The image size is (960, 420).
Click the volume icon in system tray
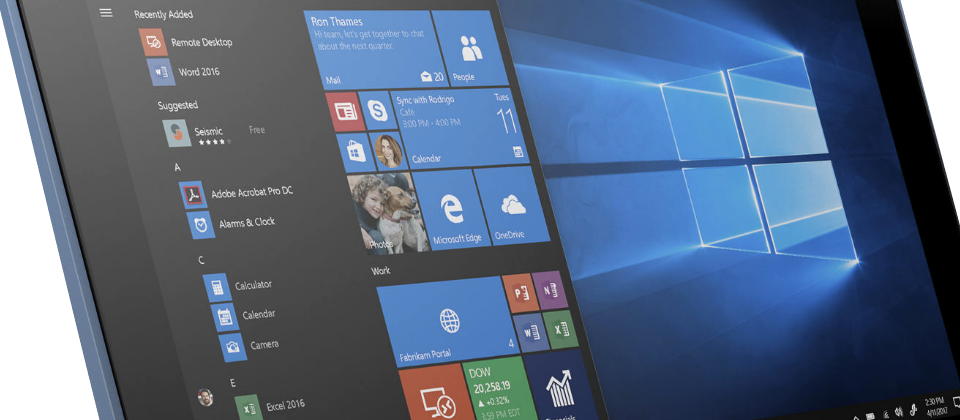pos(898,410)
